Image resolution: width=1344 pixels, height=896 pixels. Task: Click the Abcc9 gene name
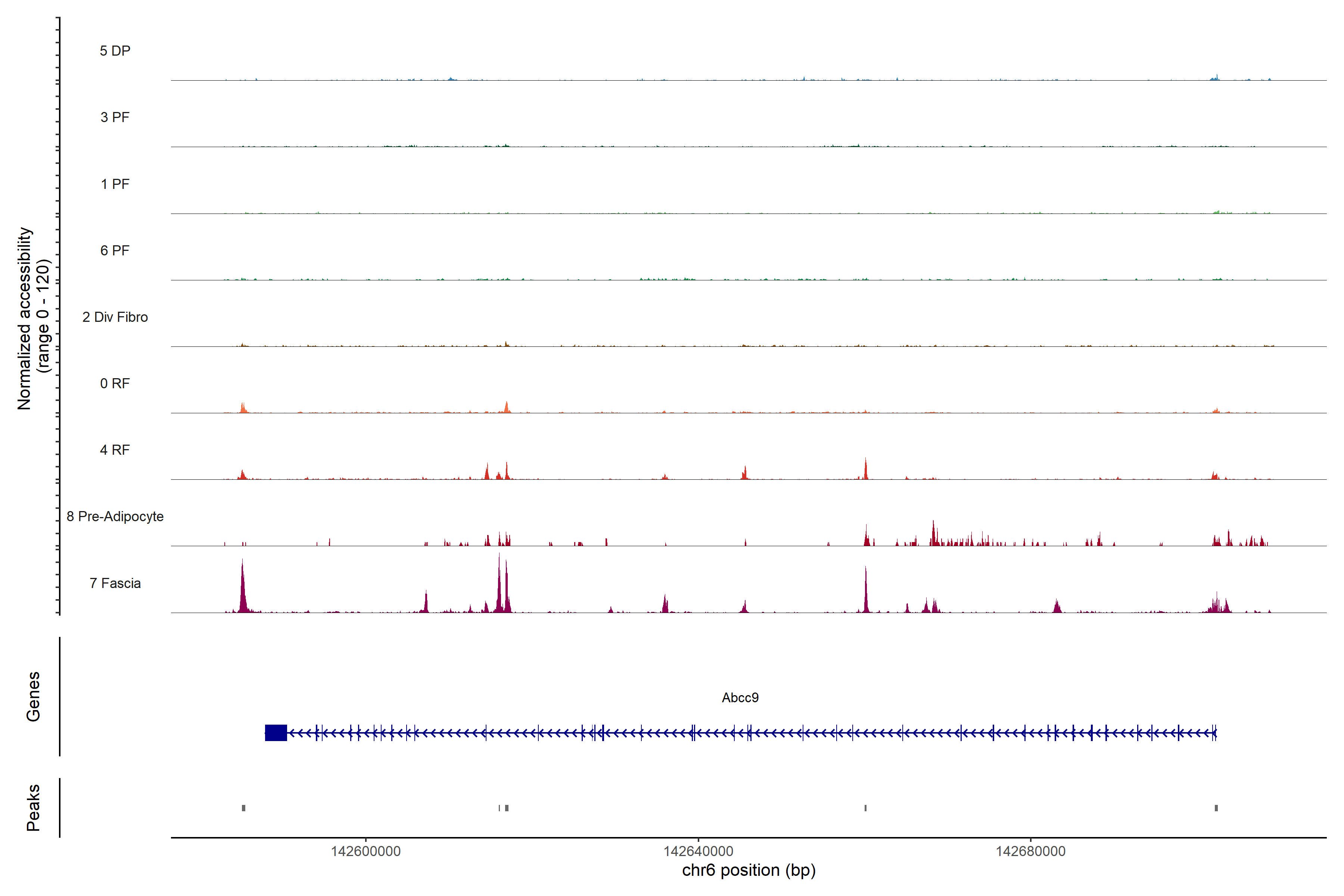point(740,698)
